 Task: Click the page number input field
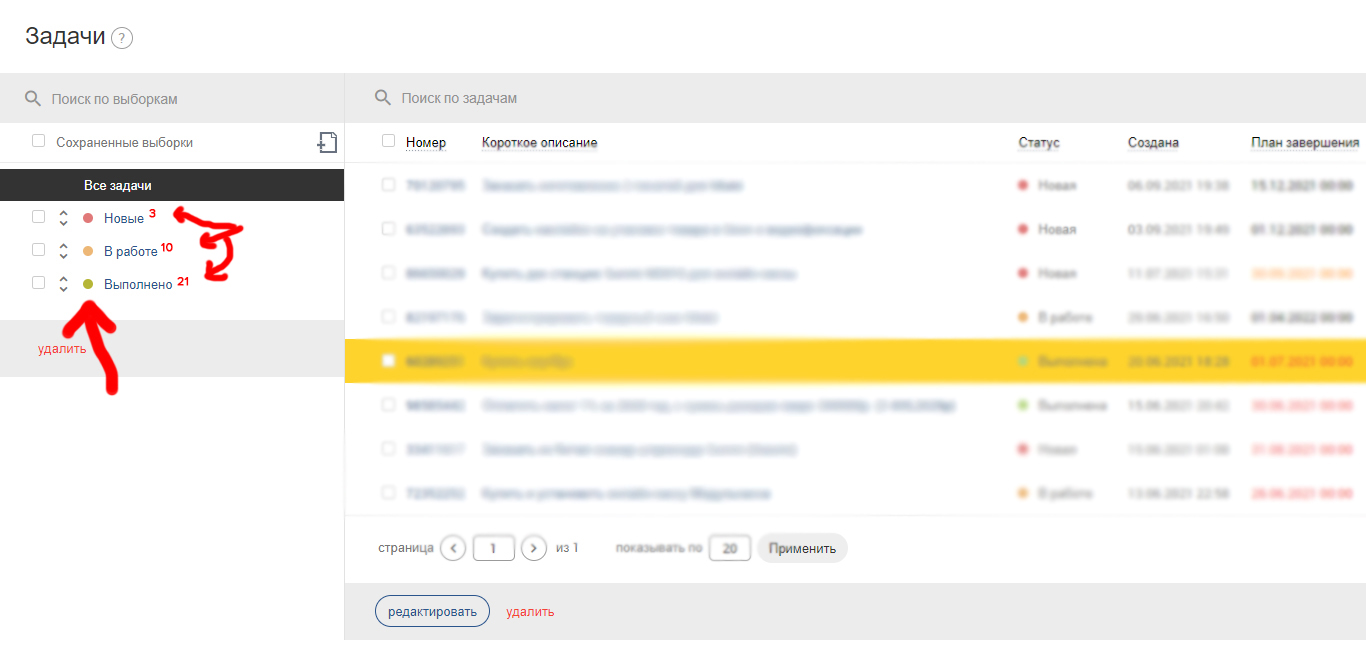[x=493, y=548]
